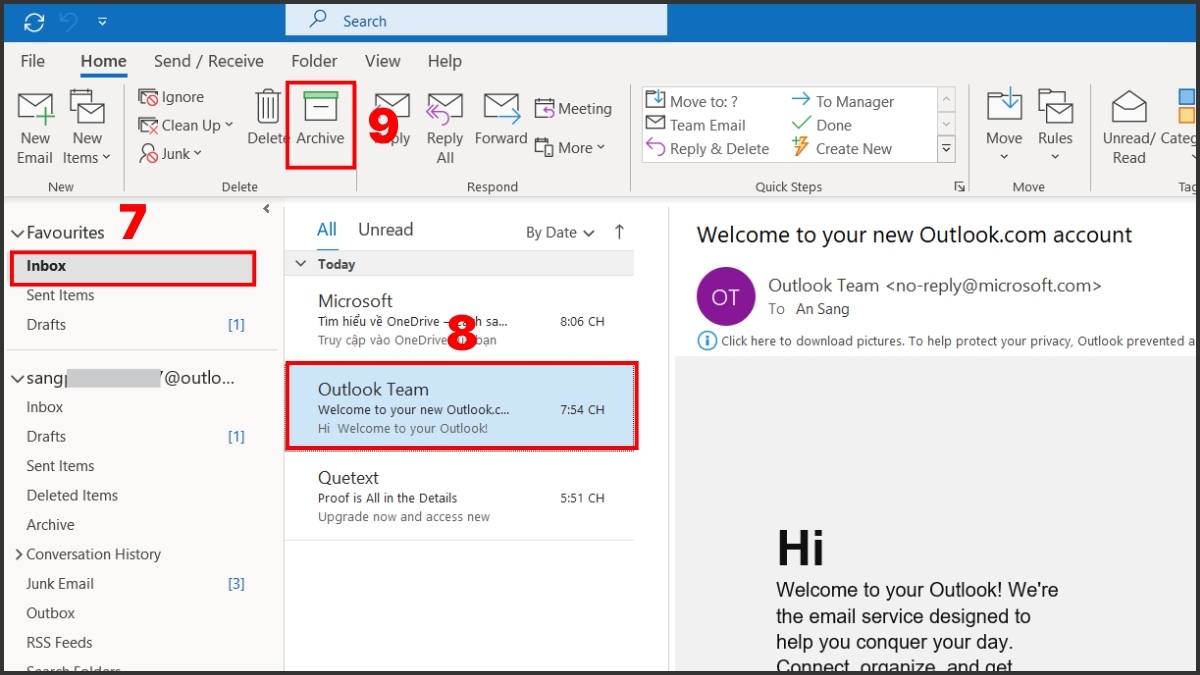The width and height of the screenshot is (1200, 675).
Task: Reverse sort order with arrow
Action: coord(619,232)
